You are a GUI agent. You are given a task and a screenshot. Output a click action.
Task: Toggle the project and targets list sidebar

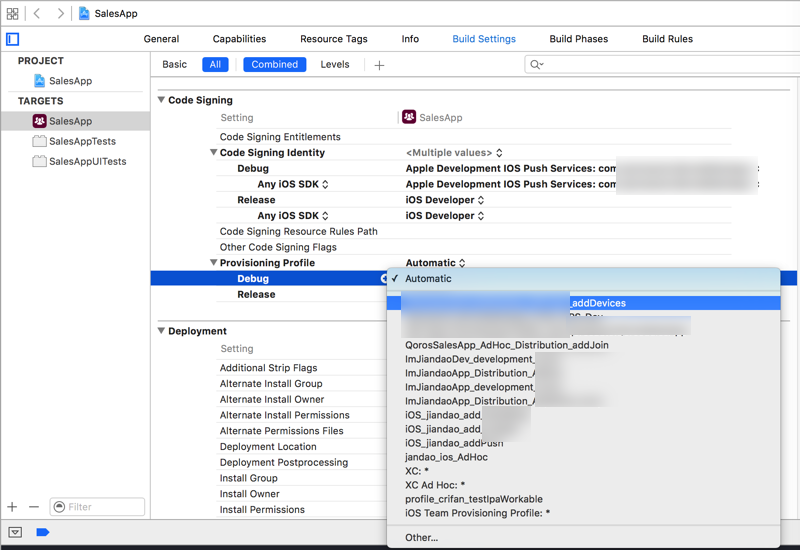click(x=13, y=39)
